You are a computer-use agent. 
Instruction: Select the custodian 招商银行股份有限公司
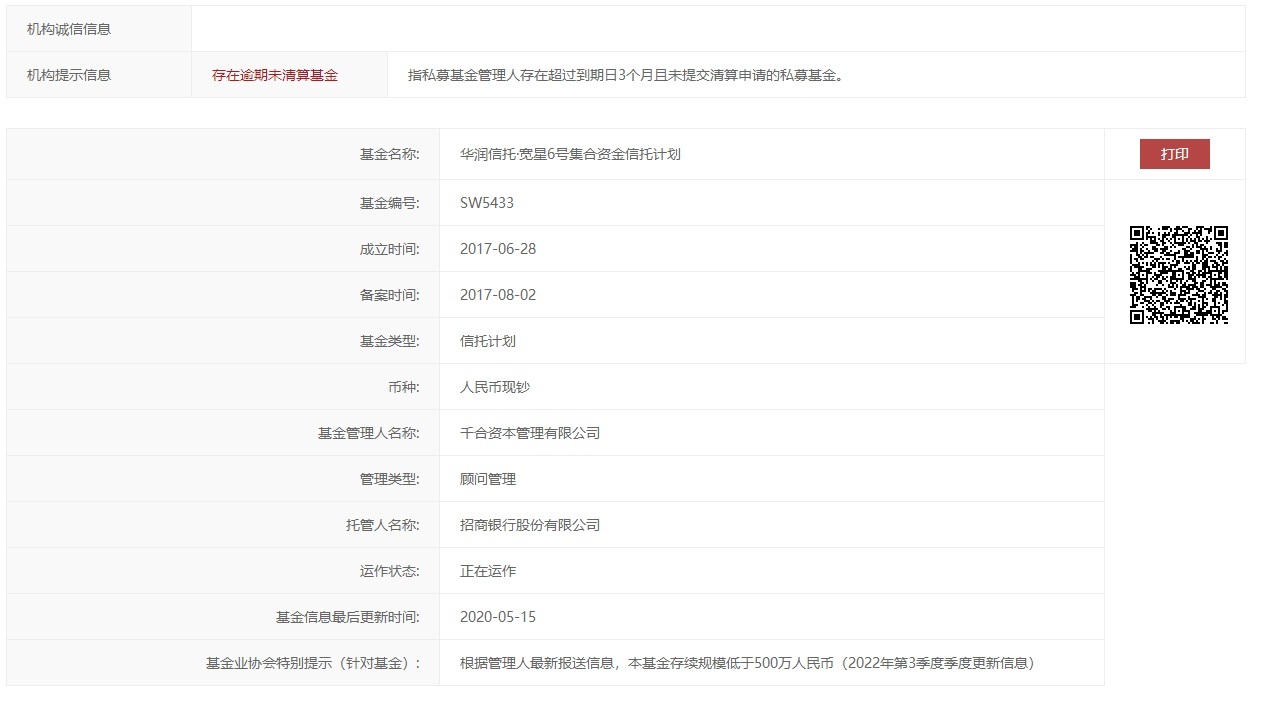(x=530, y=524)
